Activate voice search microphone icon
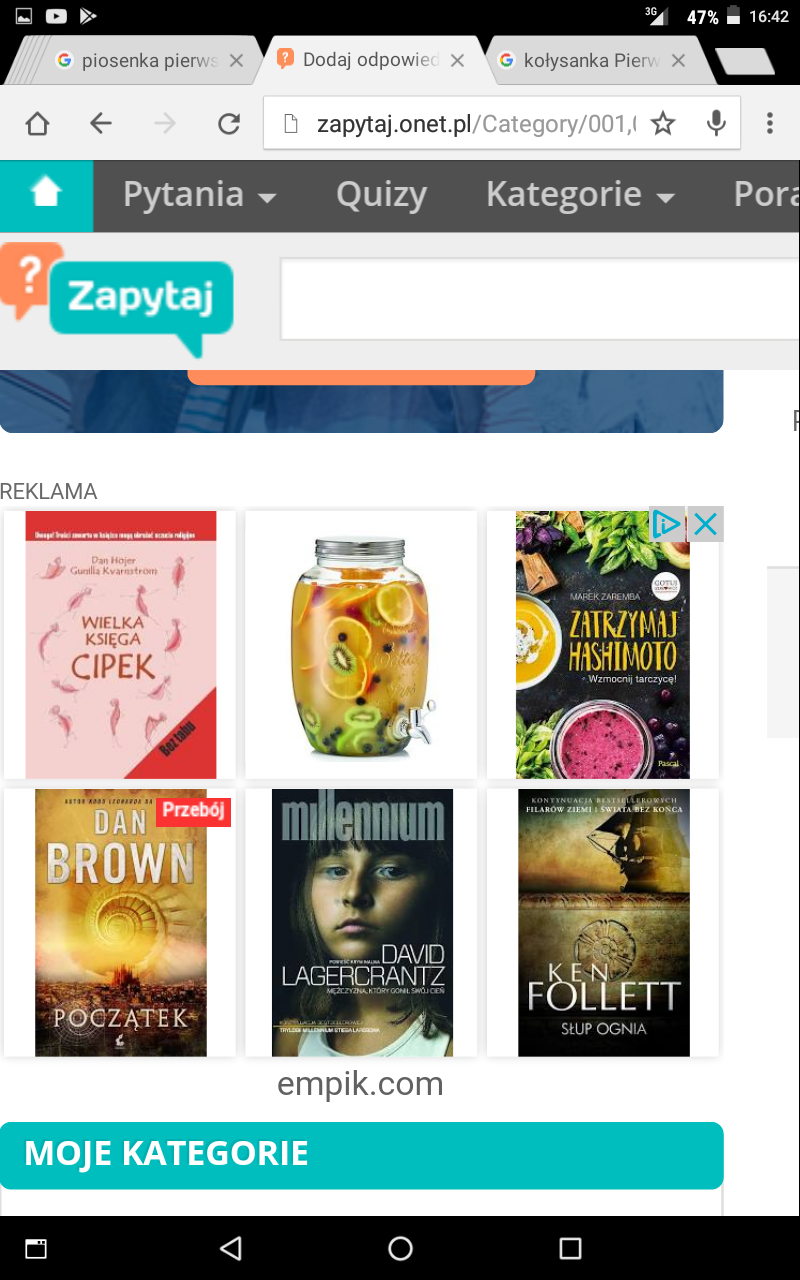Screen dimensions: 800x1280 pyautogui.click(x=716, y=123)
